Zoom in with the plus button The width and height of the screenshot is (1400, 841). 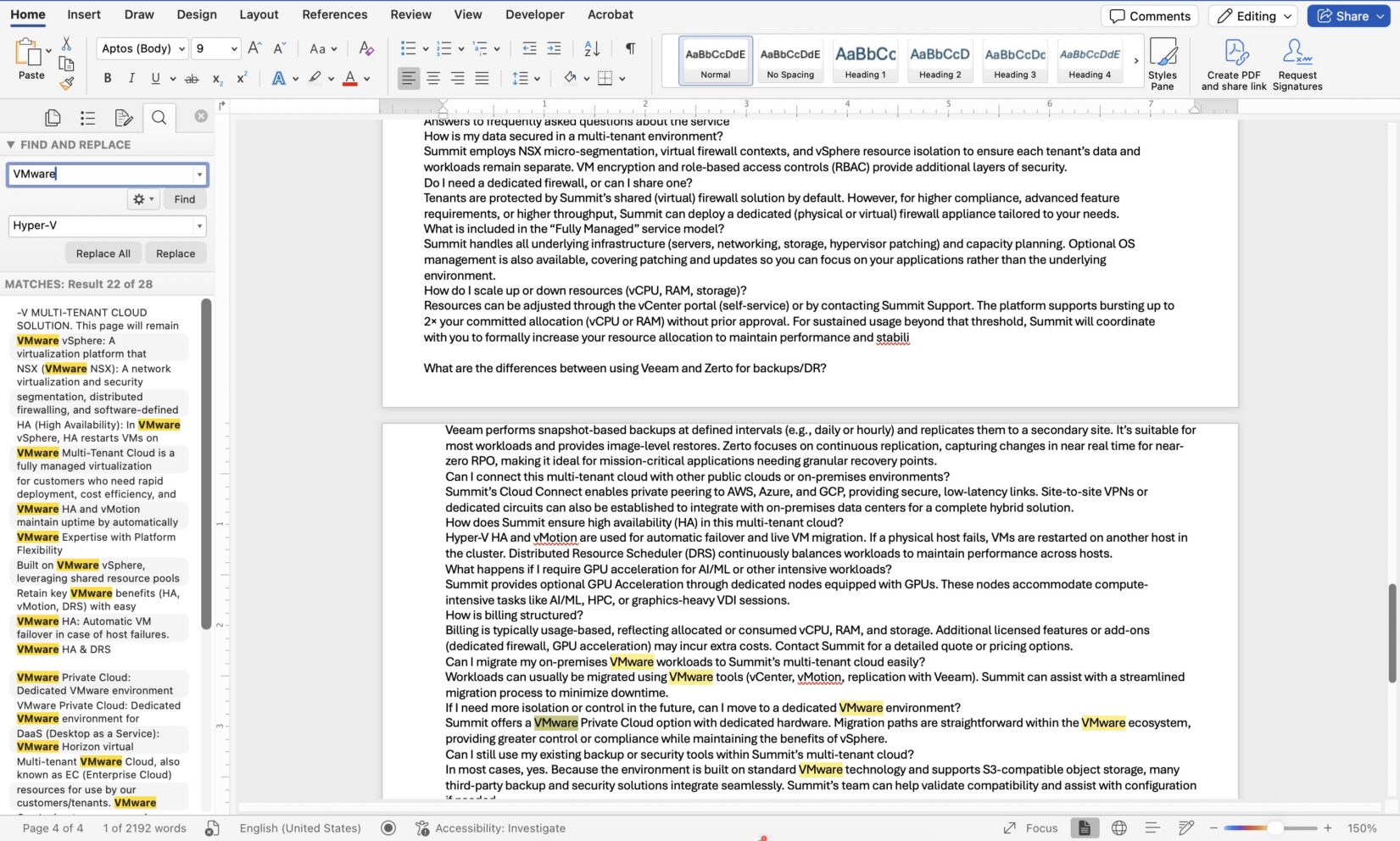[1328, 828]
